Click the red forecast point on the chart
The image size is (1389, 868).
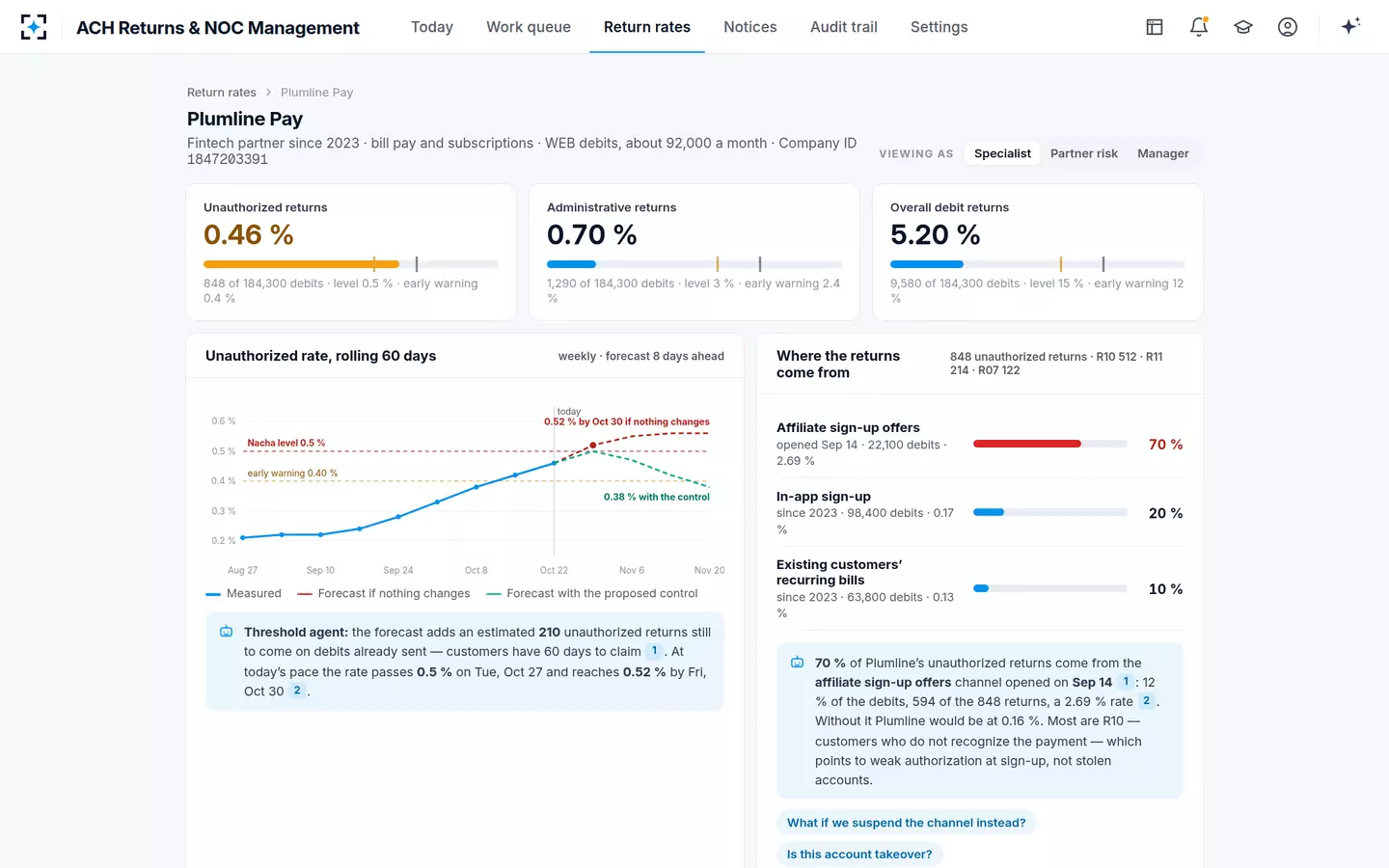pyautogui.click(x=592, y=446)
